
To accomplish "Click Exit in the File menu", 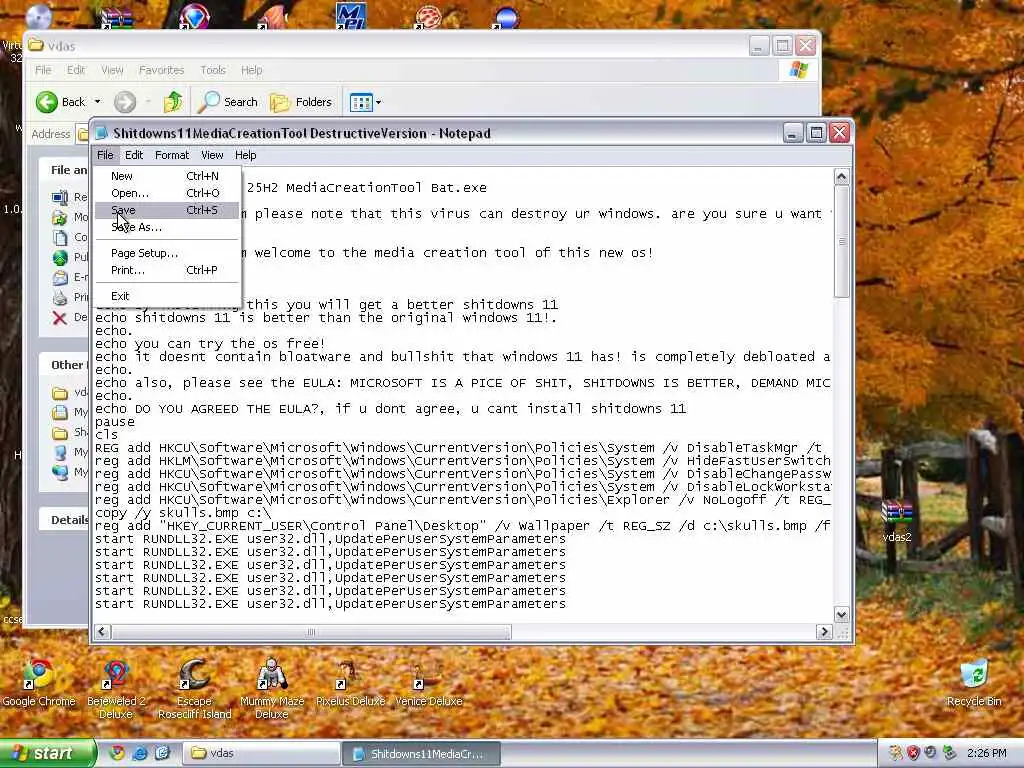I will click(167, 296).
